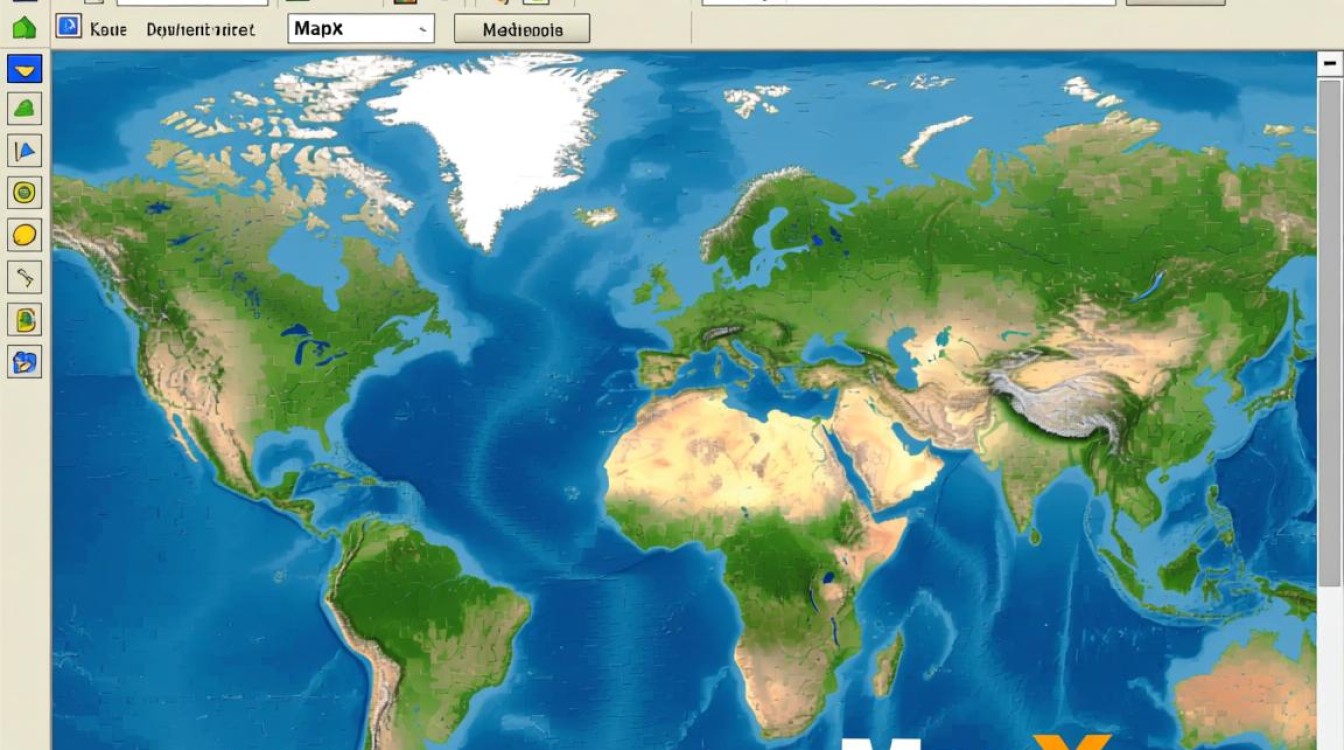Select the polyline measuring tool
The image size is (1344, 750).
click(24, 276)
